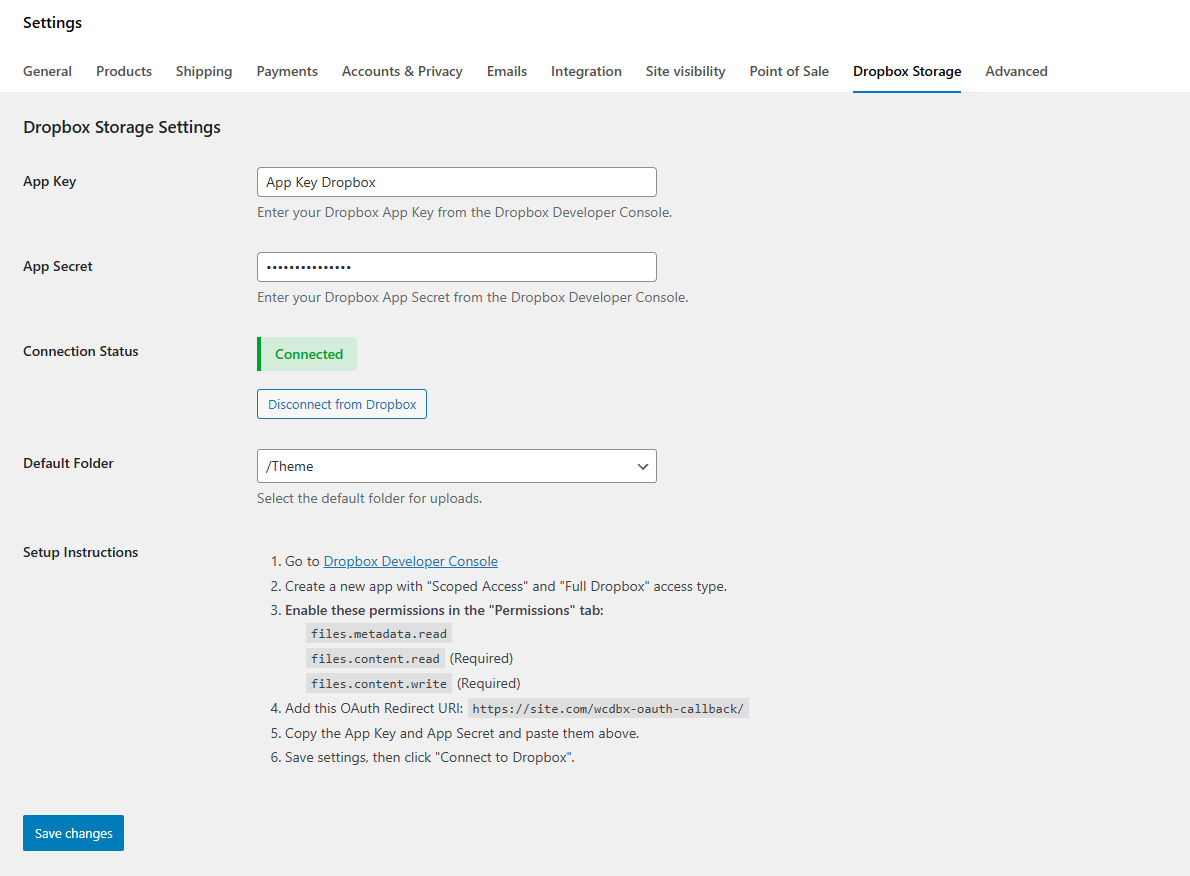Open the Integration tab
The image size is (1190, 876).
pyautogui.click(x=586, y=71)
